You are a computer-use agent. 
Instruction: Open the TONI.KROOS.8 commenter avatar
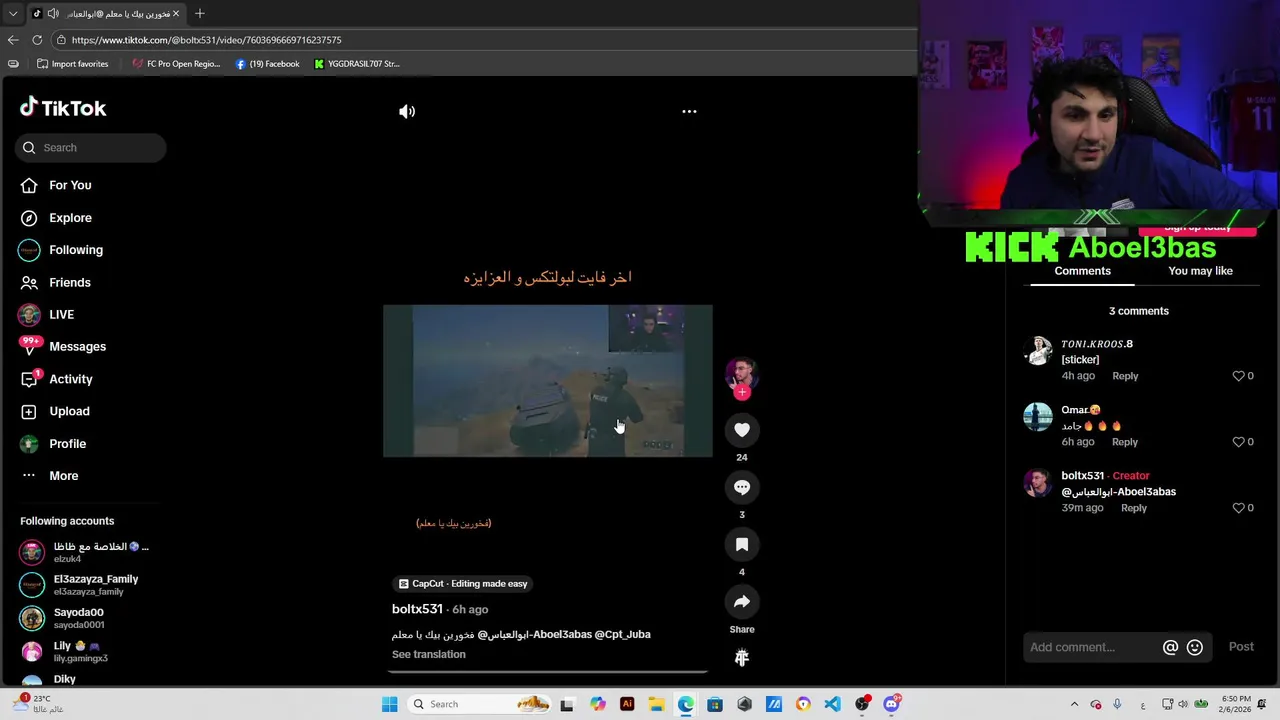[x=1039, y=351]
